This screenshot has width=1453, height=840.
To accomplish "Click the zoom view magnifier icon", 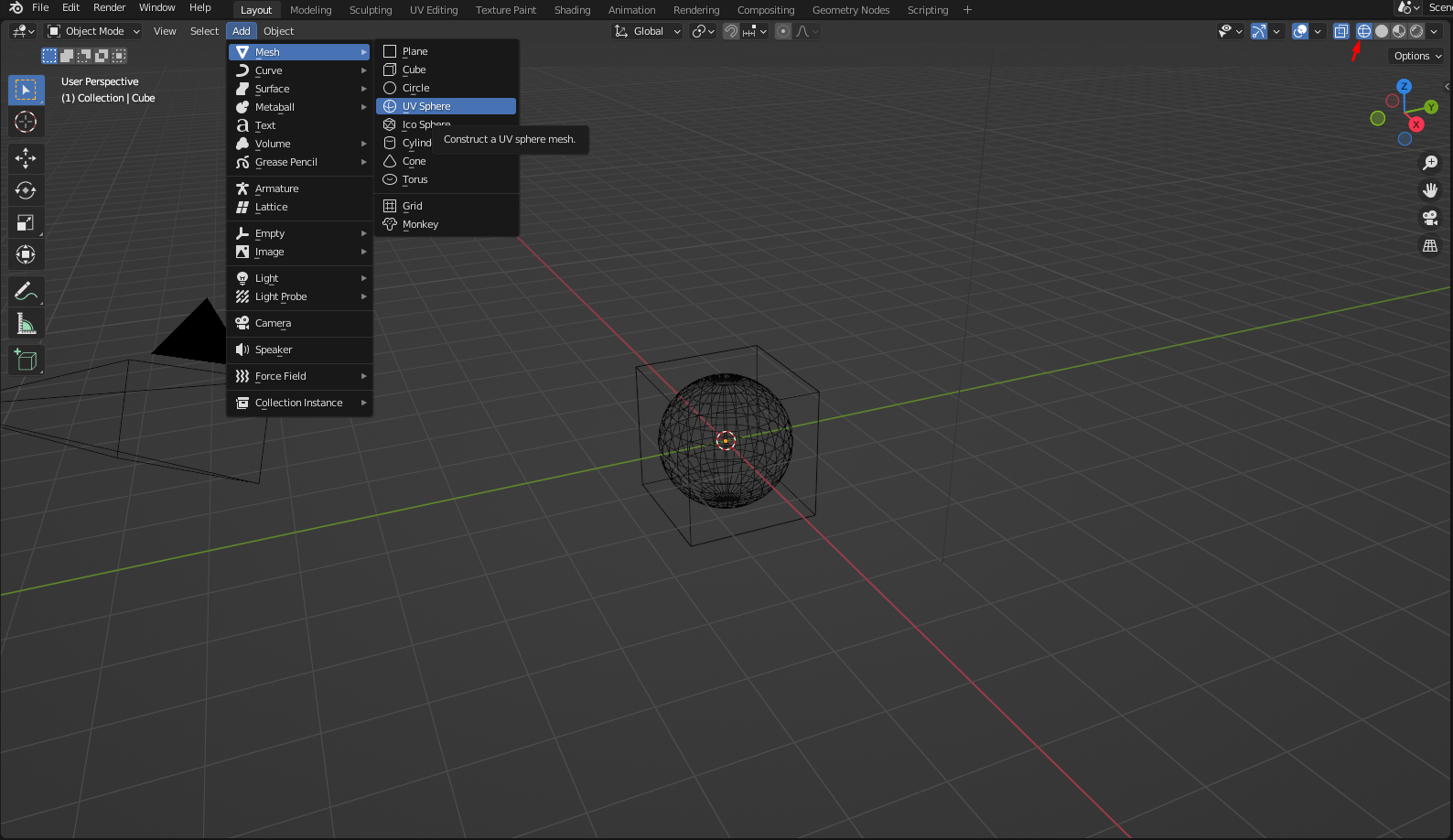I will [1430, 163].
